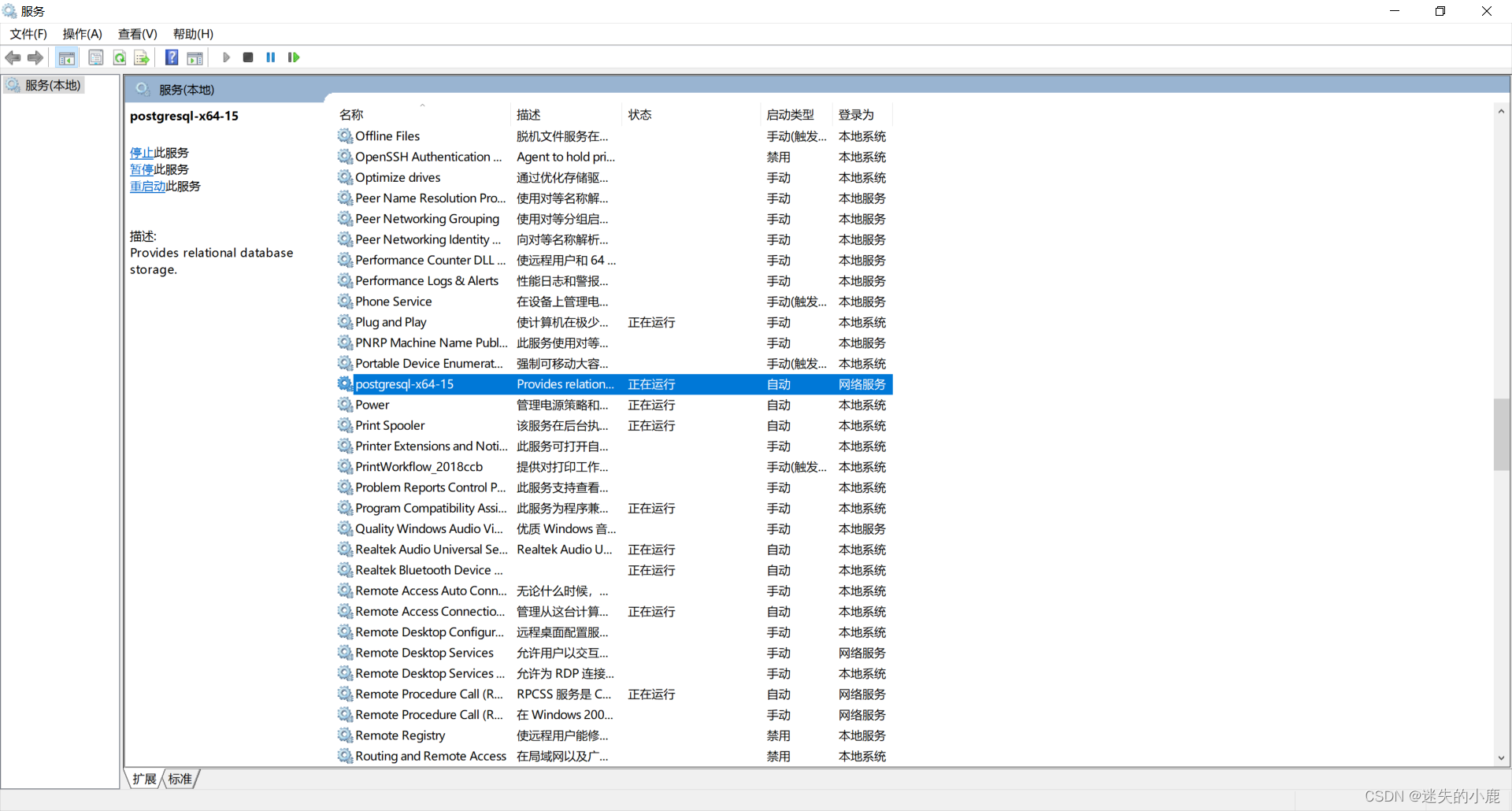Switch to the 扩展 tab
This screenshot has width=1512, height=811.
coord(144,779)
